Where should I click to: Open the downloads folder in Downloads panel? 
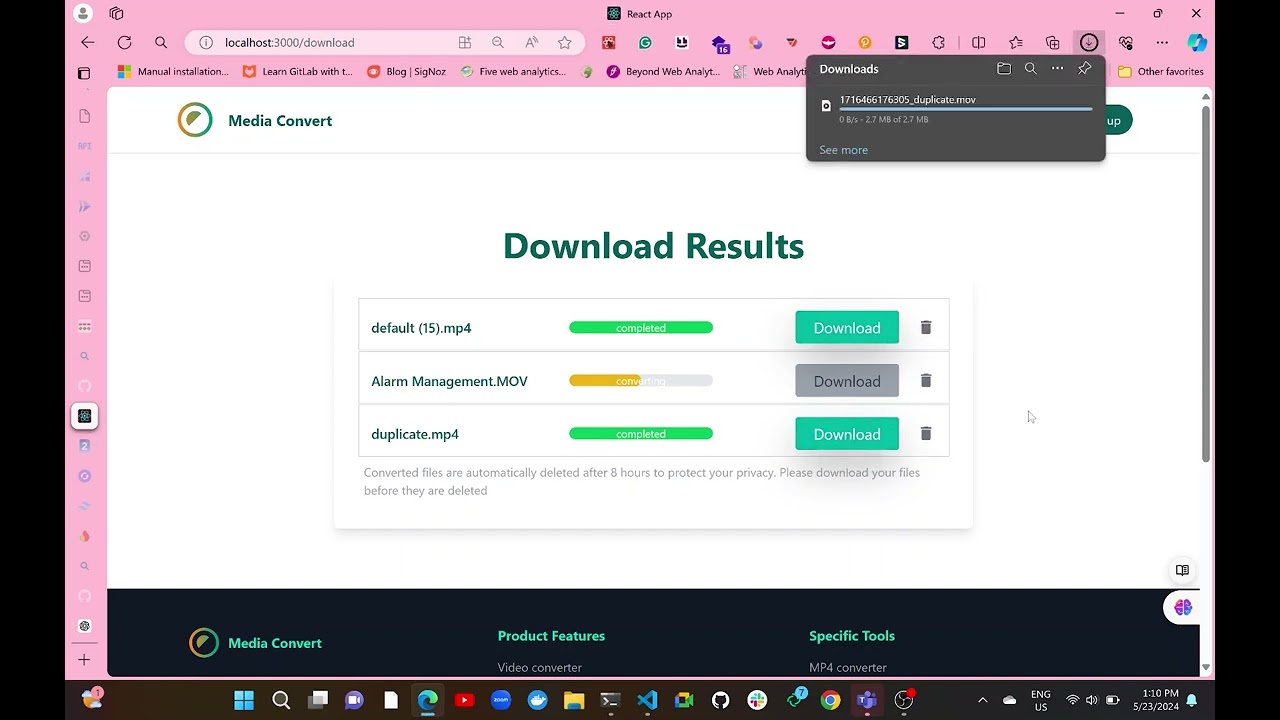click(1004, 69)
